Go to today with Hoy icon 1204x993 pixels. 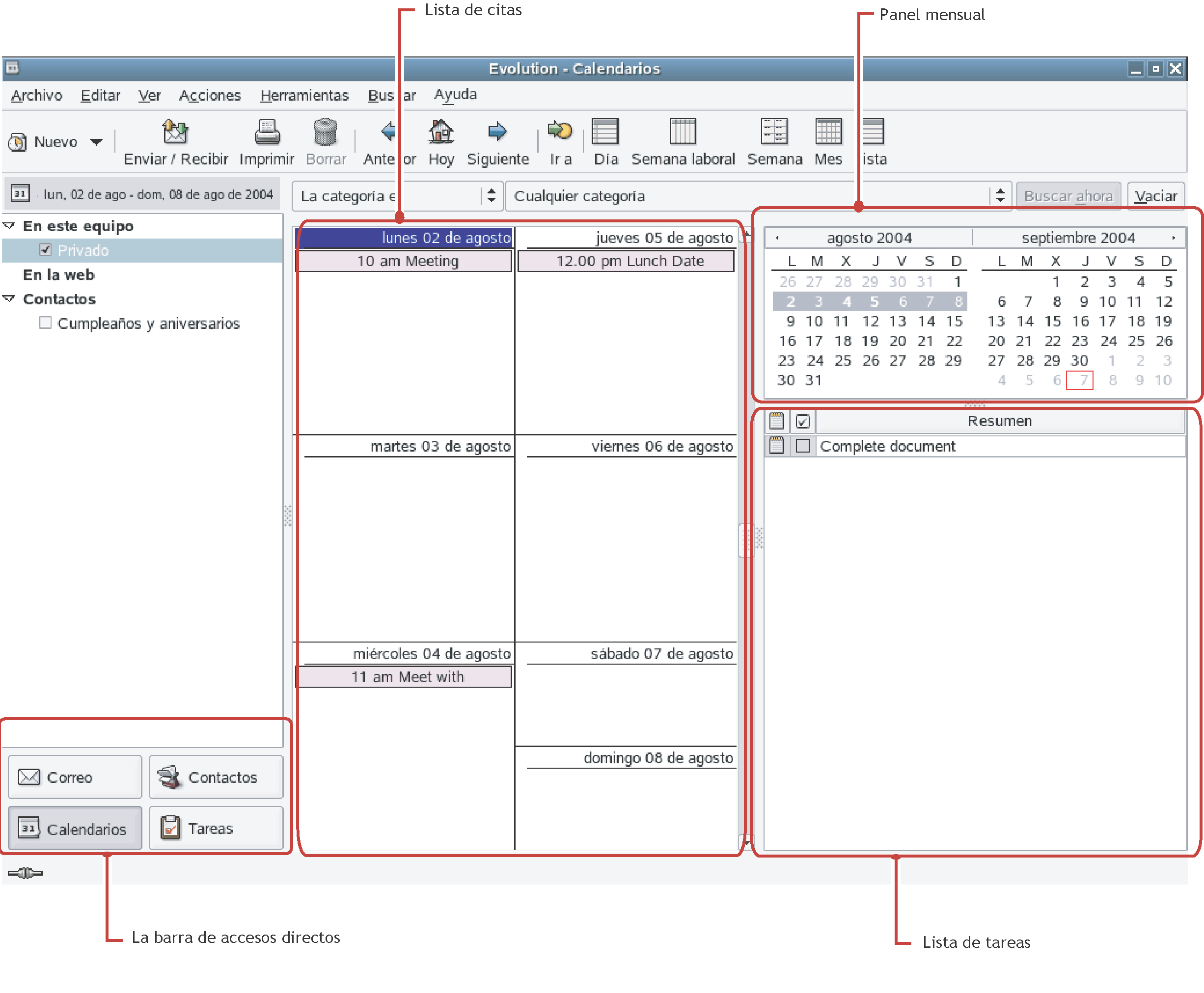(x=440, y=132)
